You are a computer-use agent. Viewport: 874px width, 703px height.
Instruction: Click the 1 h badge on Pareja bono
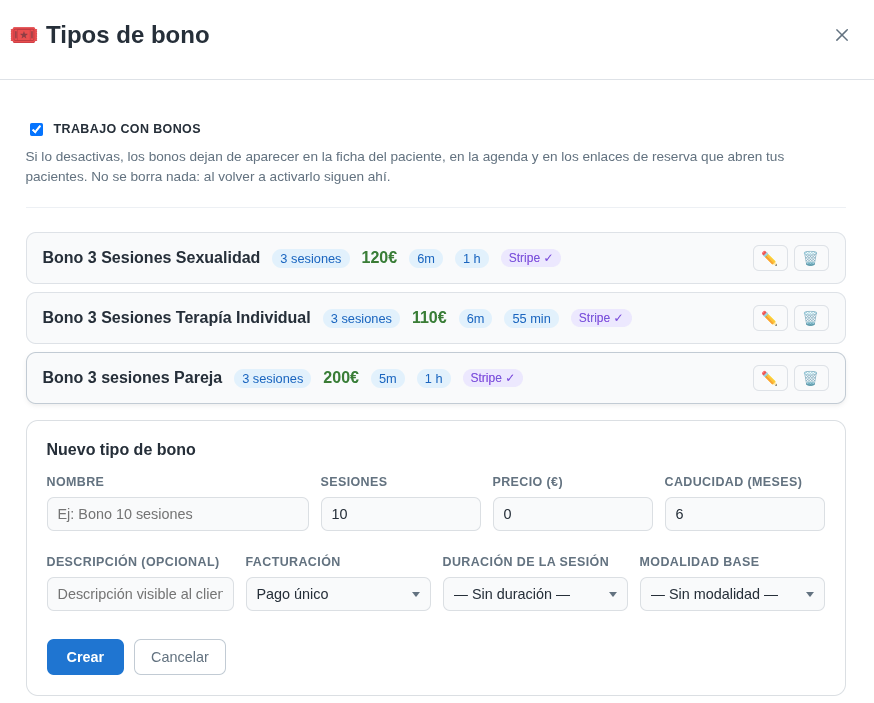click(x=434, y=379)
